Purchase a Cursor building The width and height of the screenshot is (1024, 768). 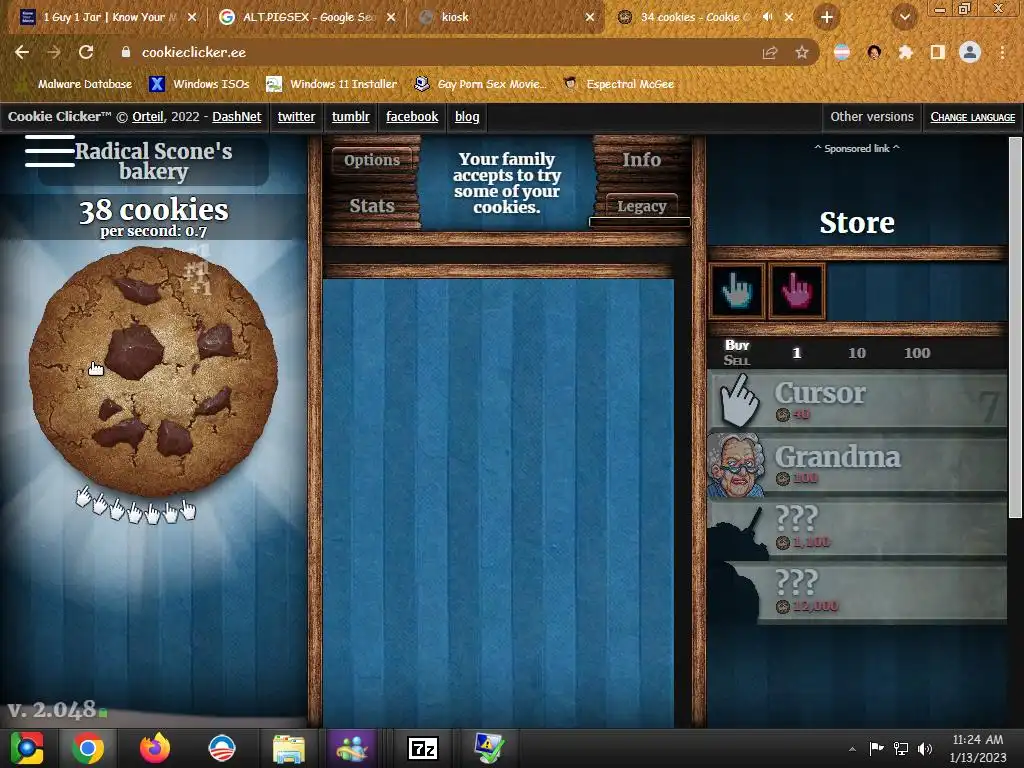pyautogui.click(x=857, y=400)
